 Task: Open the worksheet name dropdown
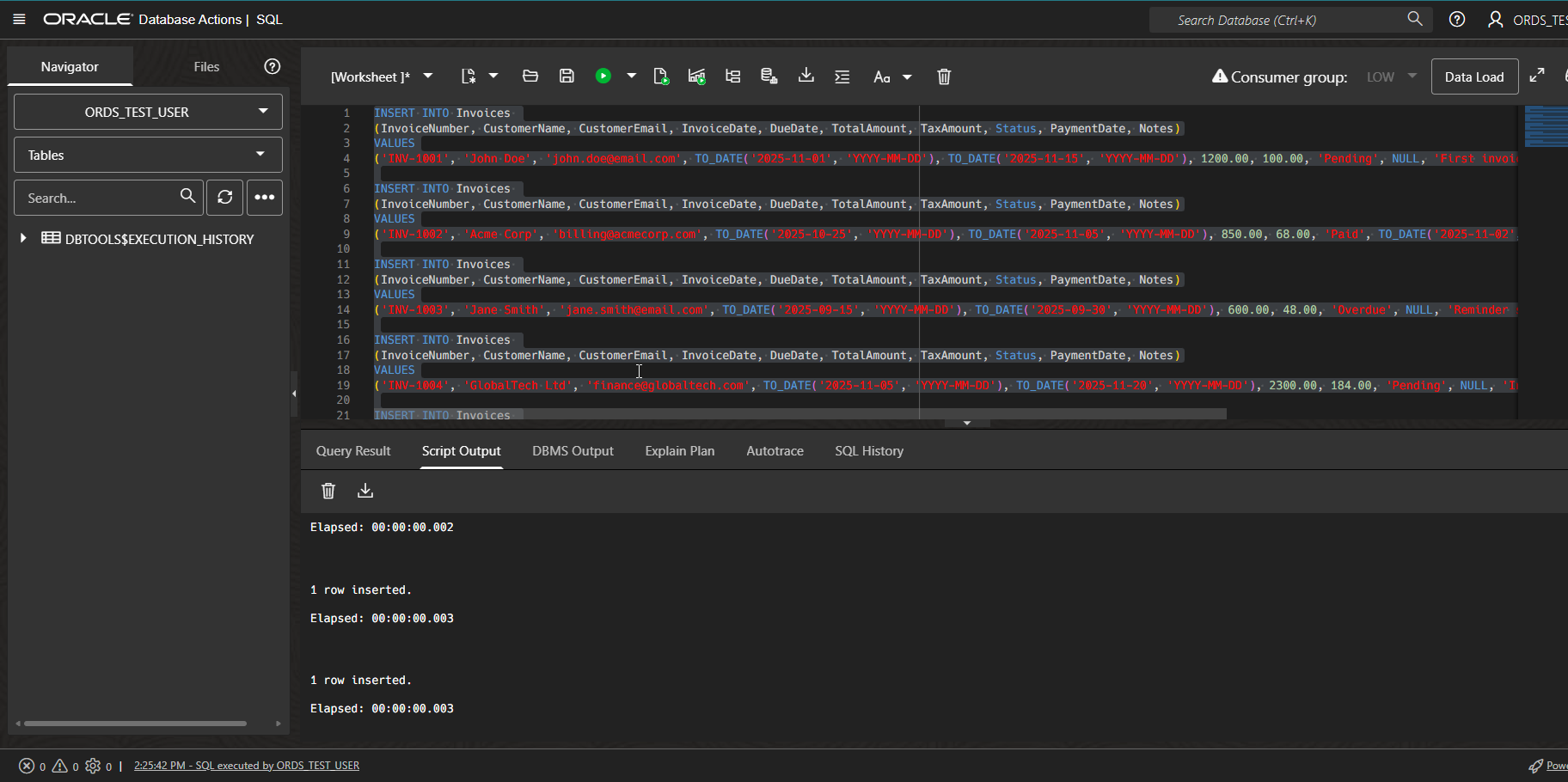(x=429, y=76)
